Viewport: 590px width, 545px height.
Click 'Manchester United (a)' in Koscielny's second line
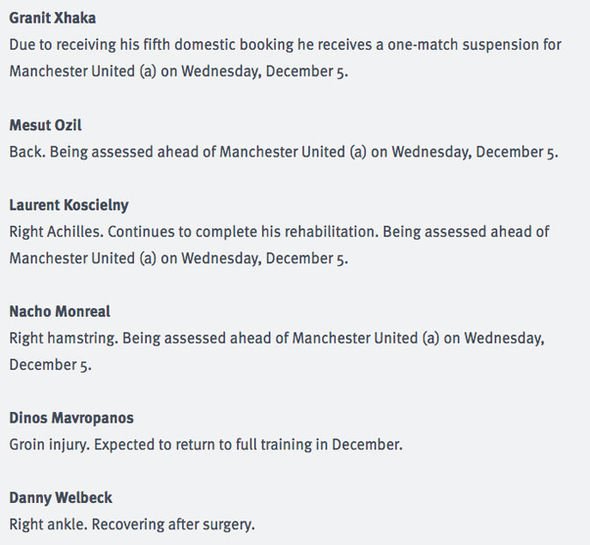83,259
